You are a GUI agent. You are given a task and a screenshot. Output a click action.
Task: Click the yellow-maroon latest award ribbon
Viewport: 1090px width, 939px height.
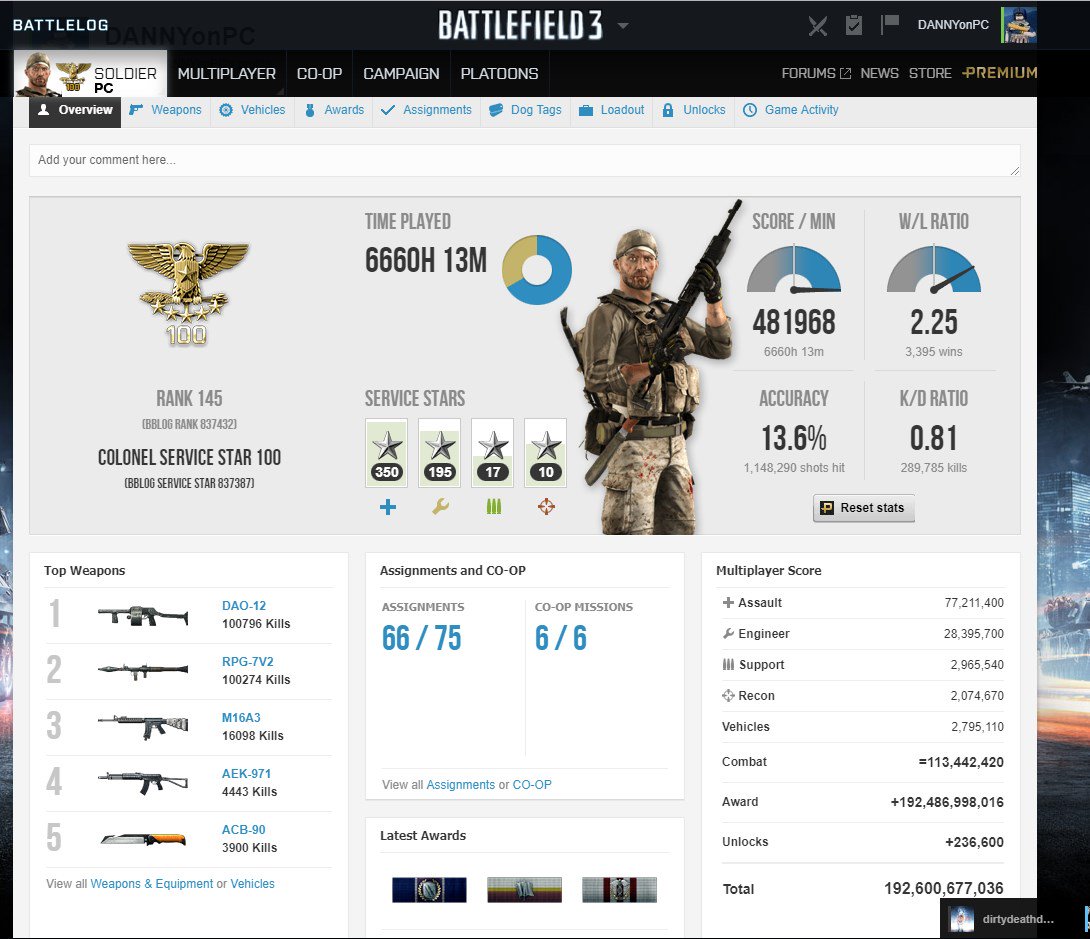tap(524, 890)
